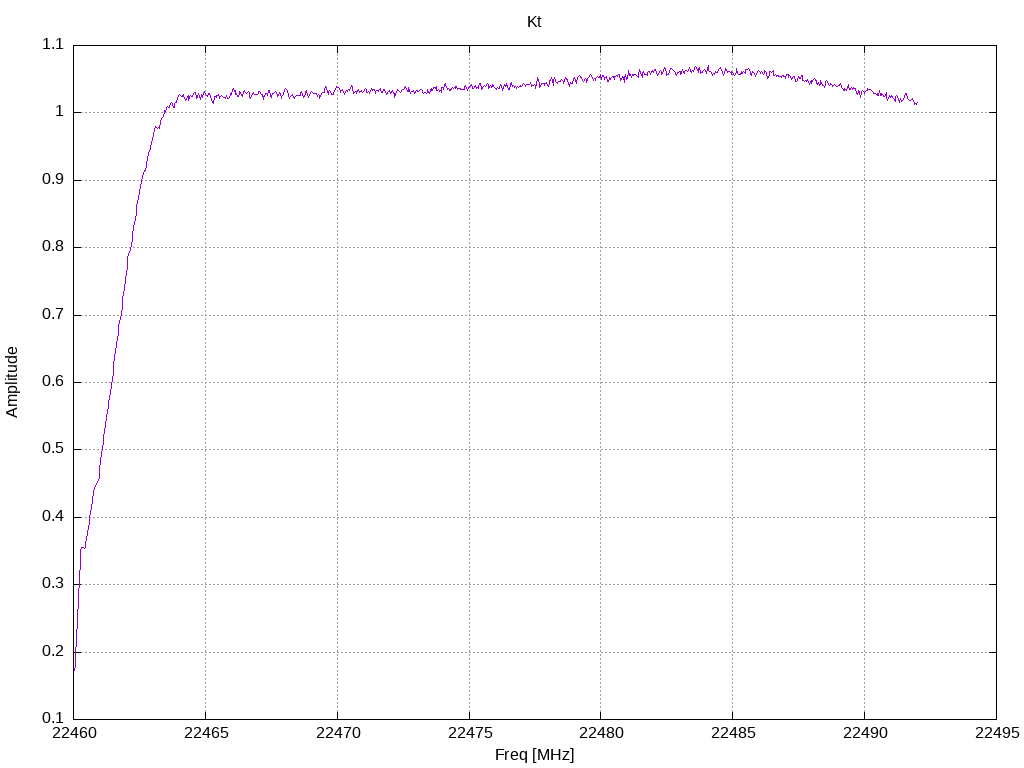The height and width of the screenshot is (768, 1024).
Task: Click x-axis tick label 22485
Action: pos(733,733)
